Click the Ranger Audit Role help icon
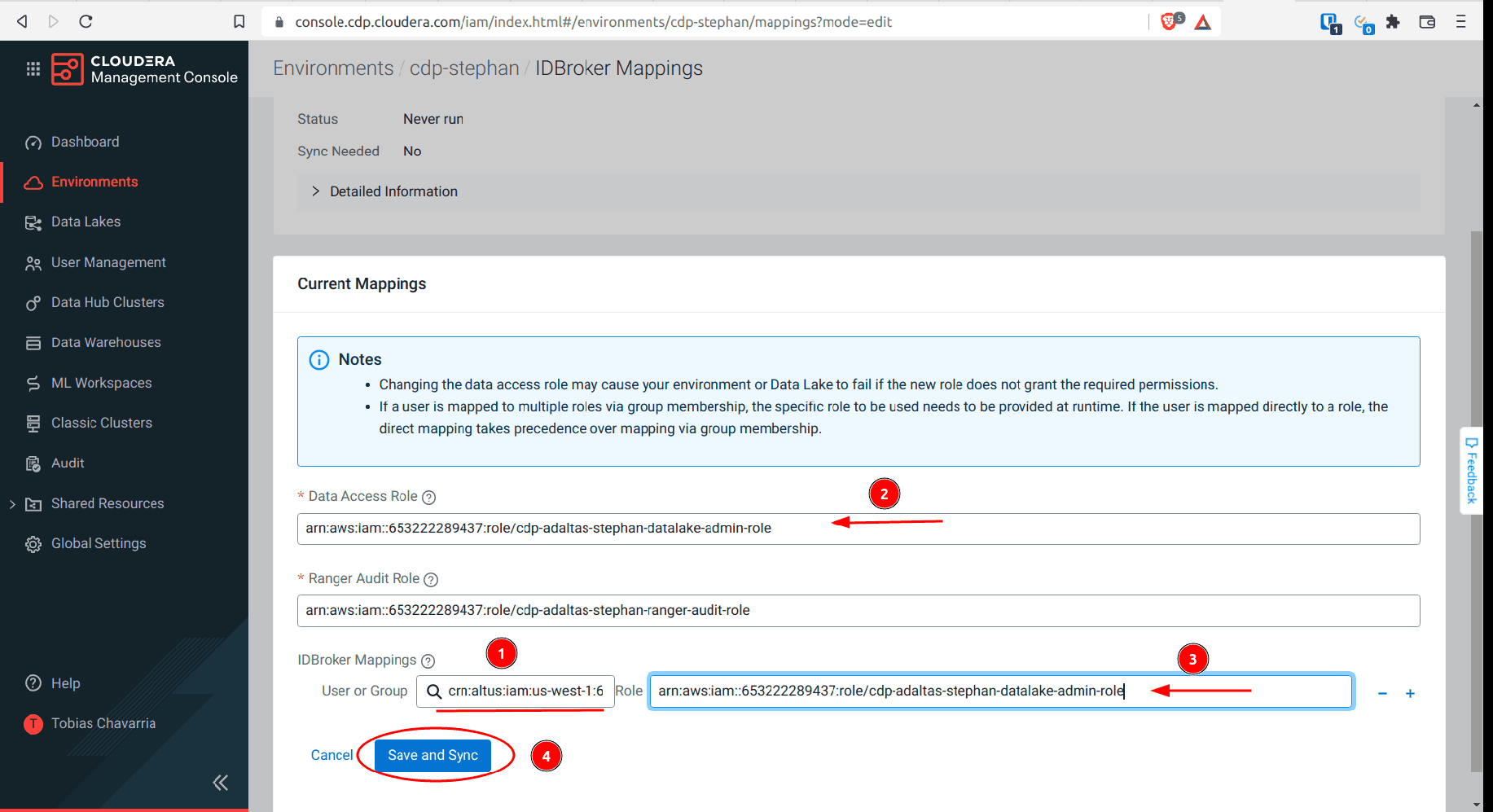Screen dimensions: 1493x812 pyautogui.click(x=431, y=580)
